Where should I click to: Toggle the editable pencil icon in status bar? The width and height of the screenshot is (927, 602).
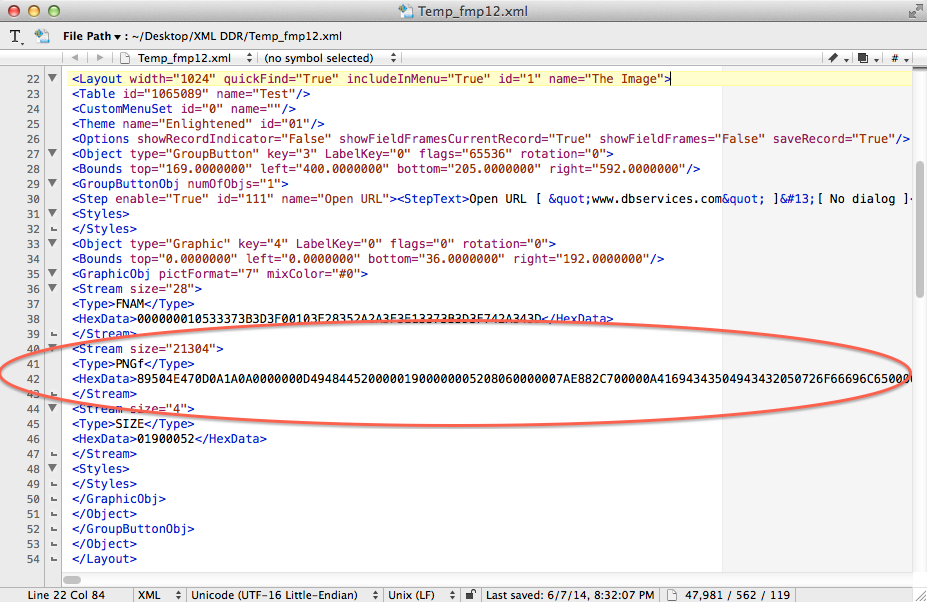tap(469, 593)
